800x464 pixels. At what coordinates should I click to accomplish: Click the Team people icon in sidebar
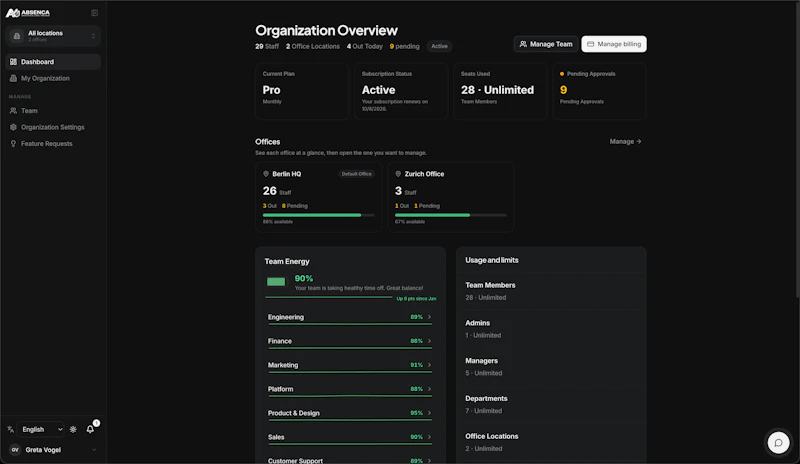(13, 111)
